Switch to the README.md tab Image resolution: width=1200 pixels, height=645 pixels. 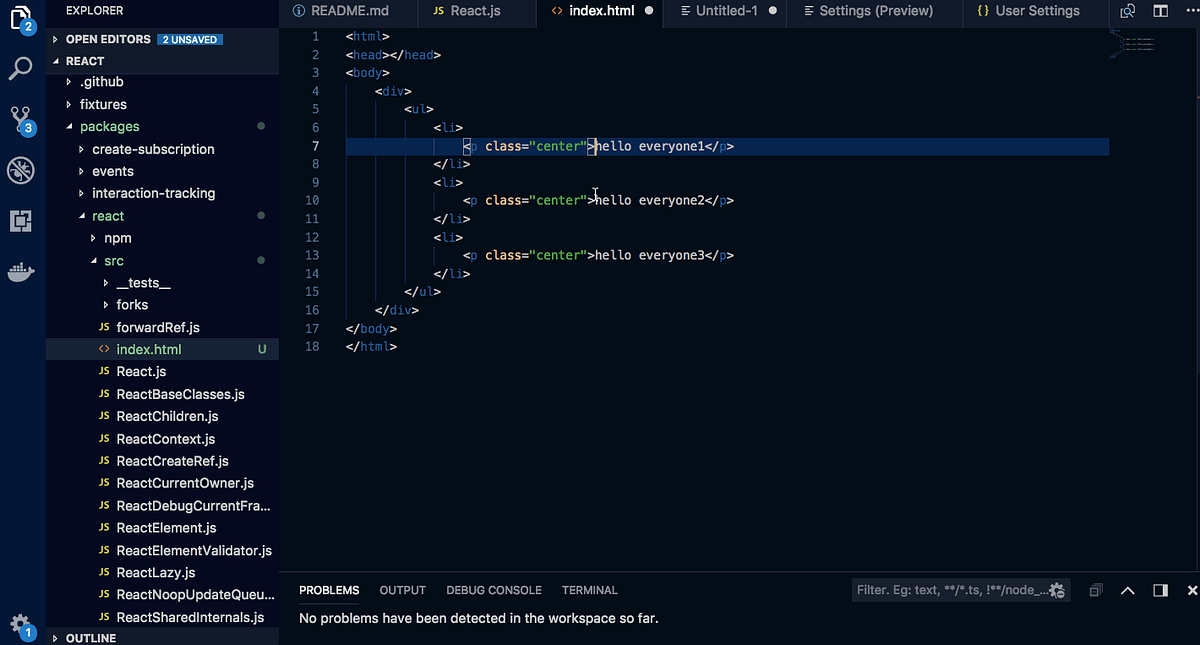click(x=348, y=13)
